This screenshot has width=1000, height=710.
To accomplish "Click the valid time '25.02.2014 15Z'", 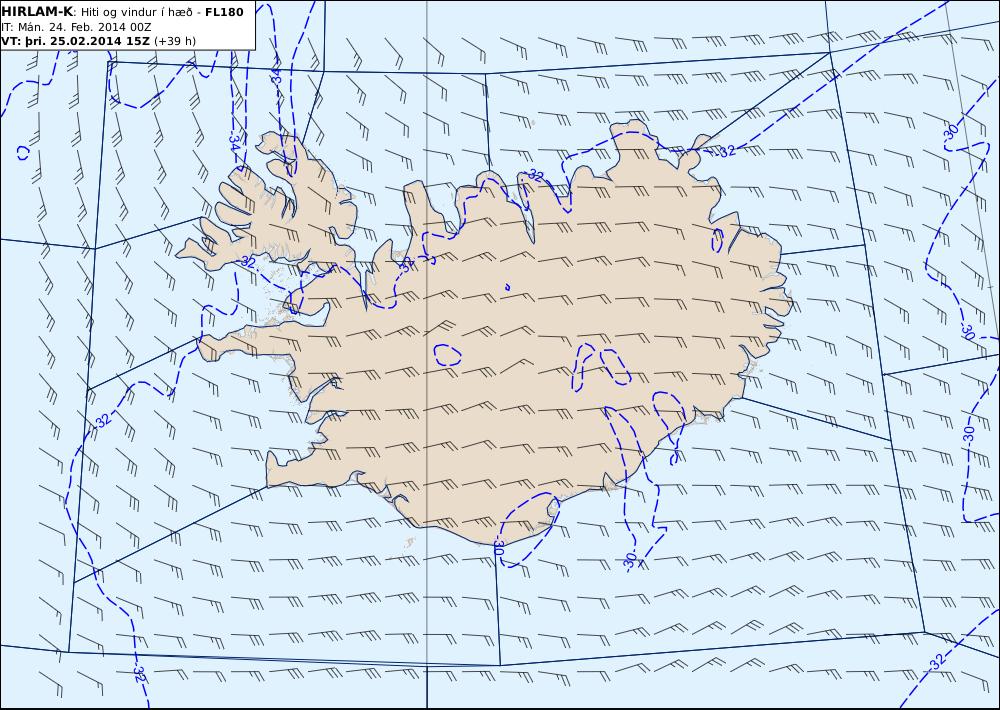I will [101, 41].
